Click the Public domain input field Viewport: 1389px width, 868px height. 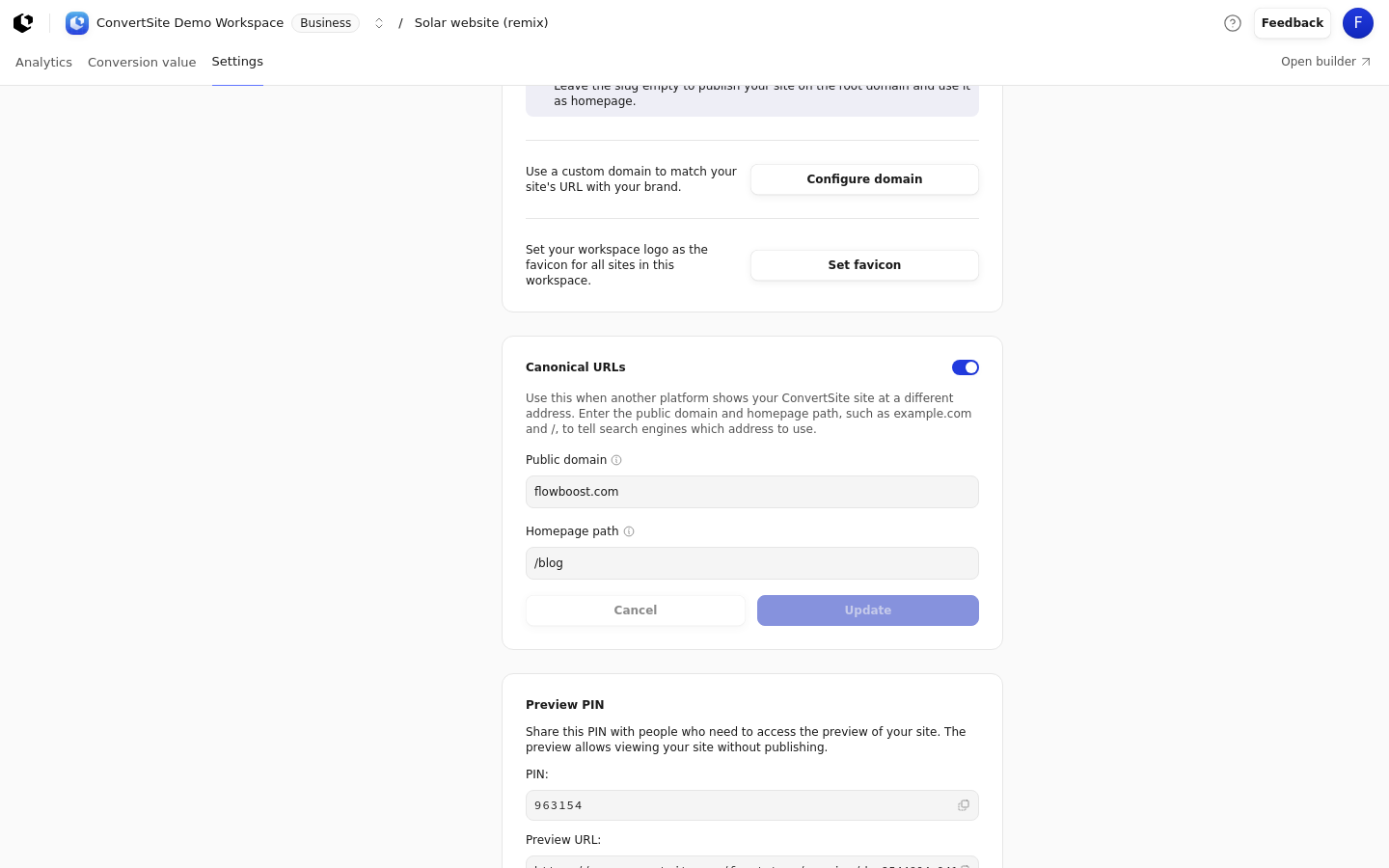pos(752,492)
